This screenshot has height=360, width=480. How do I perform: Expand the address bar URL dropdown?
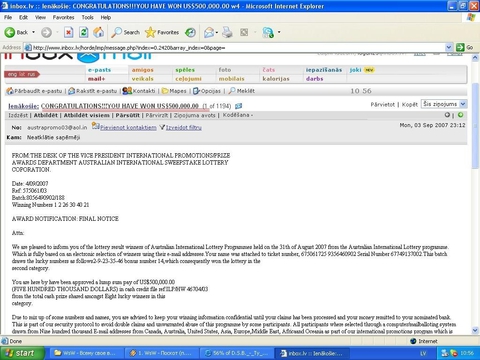449,47
